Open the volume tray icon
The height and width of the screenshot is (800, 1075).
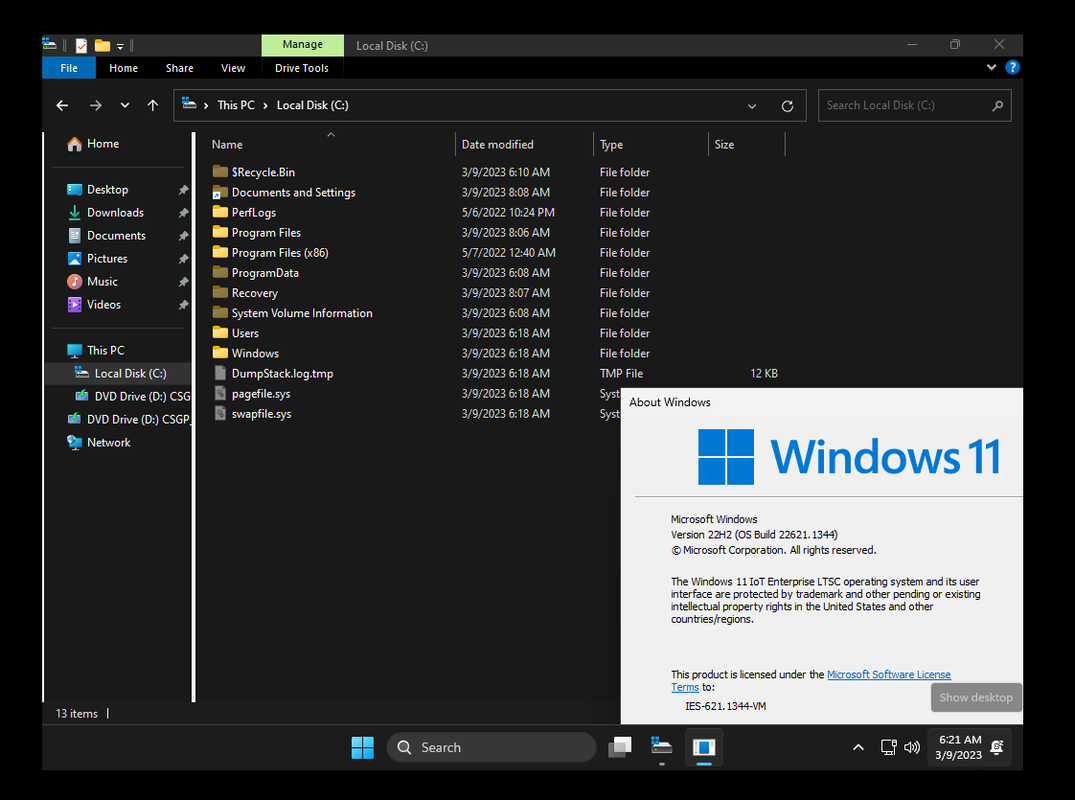click(912, 747)
